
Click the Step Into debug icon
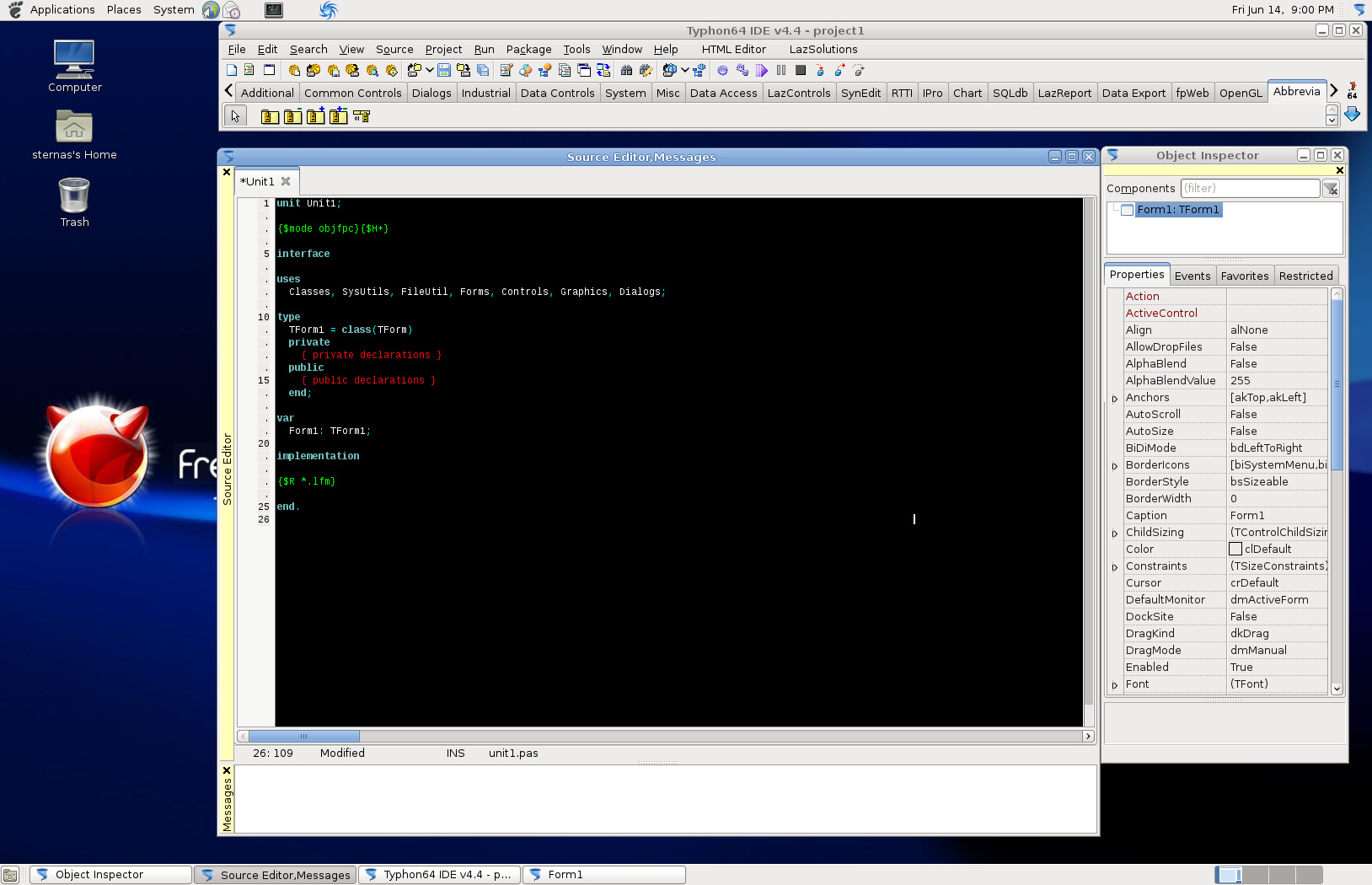coord(820,70)
